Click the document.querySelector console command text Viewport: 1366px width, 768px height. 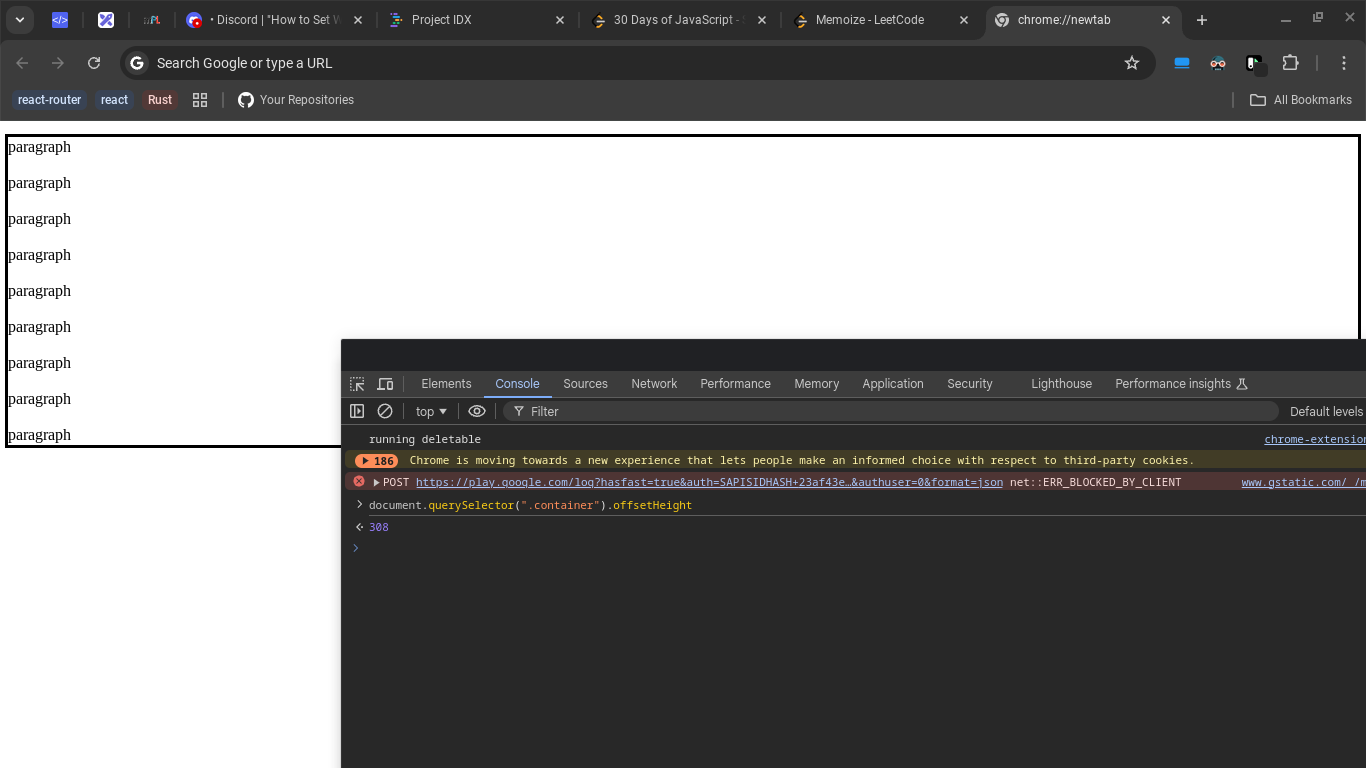(x=530, y=505)
